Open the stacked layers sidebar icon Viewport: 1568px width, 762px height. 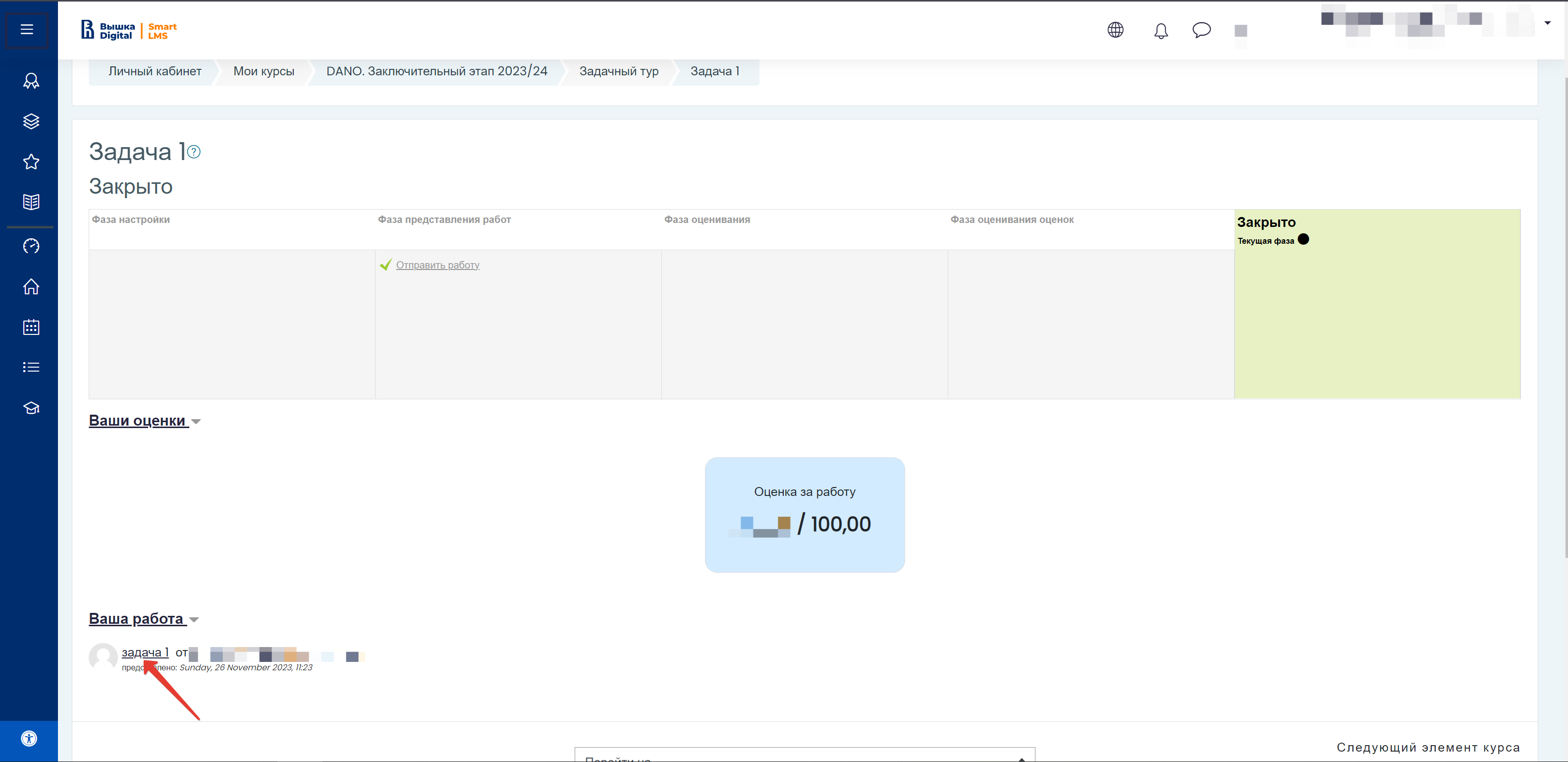(31, 121)
